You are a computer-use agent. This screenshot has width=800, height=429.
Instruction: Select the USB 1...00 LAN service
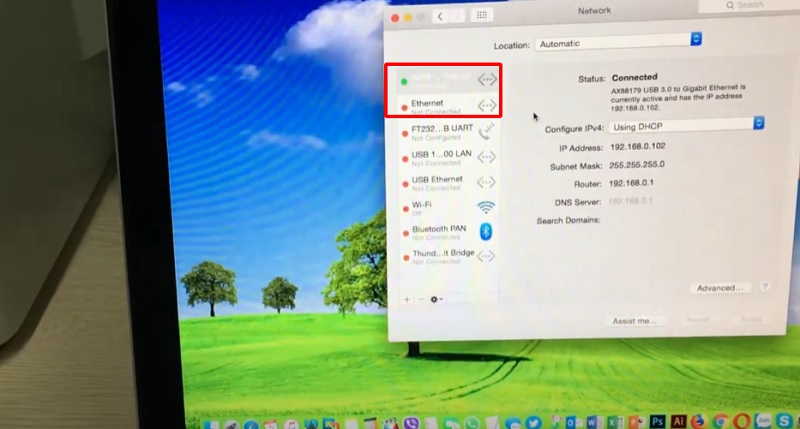(447, 157)
